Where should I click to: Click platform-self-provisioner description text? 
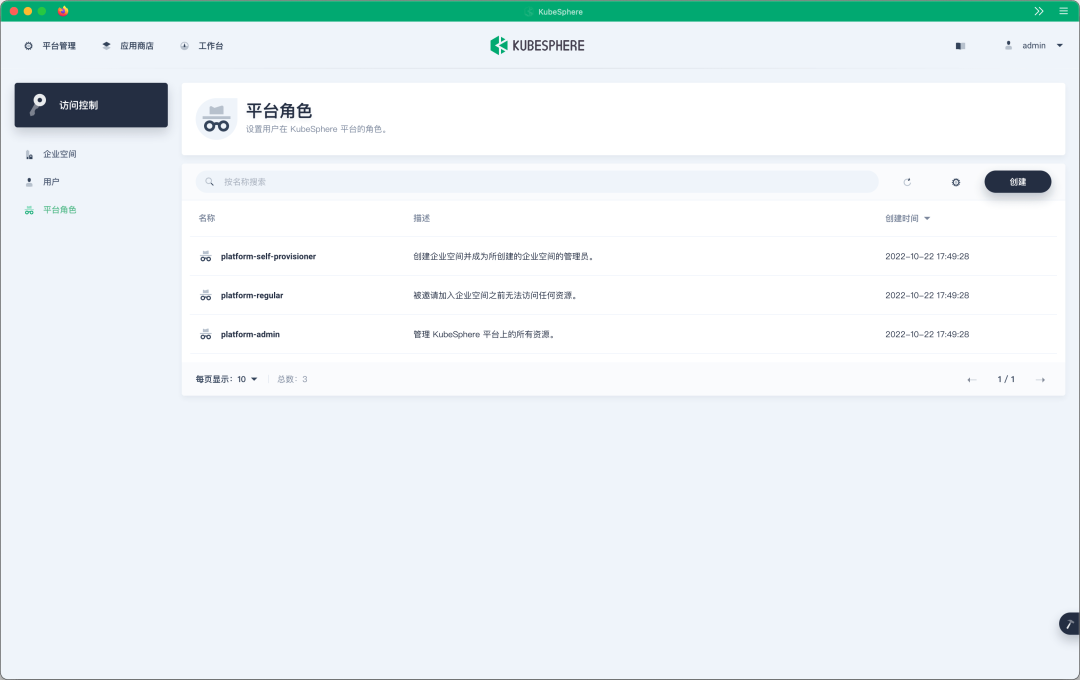[505, 256]
